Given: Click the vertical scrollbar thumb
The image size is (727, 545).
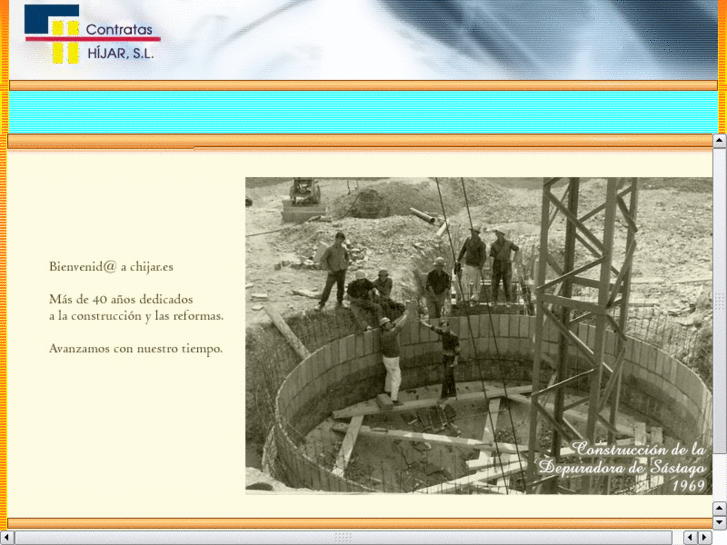Looking at the screenshot, I should tap(719, 301).
